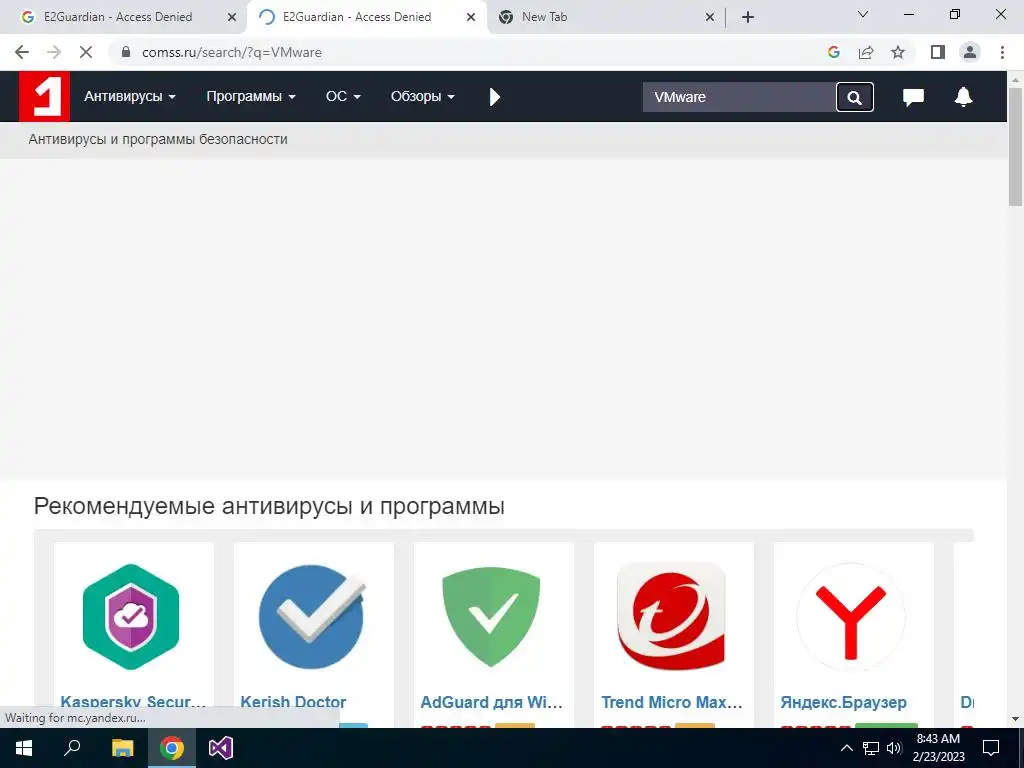Click the red Comss site logo

pyautogui.click(x=44, y=97)
